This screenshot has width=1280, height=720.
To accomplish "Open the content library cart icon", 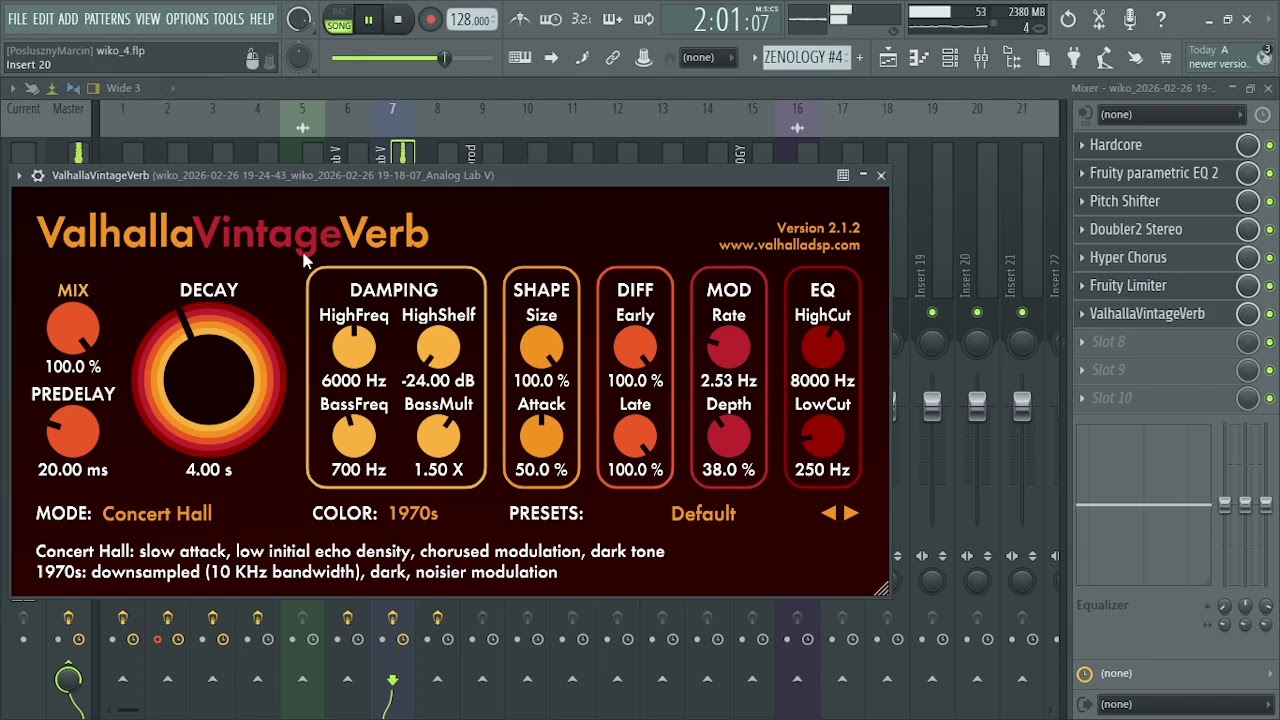I will click(1166, 58).
